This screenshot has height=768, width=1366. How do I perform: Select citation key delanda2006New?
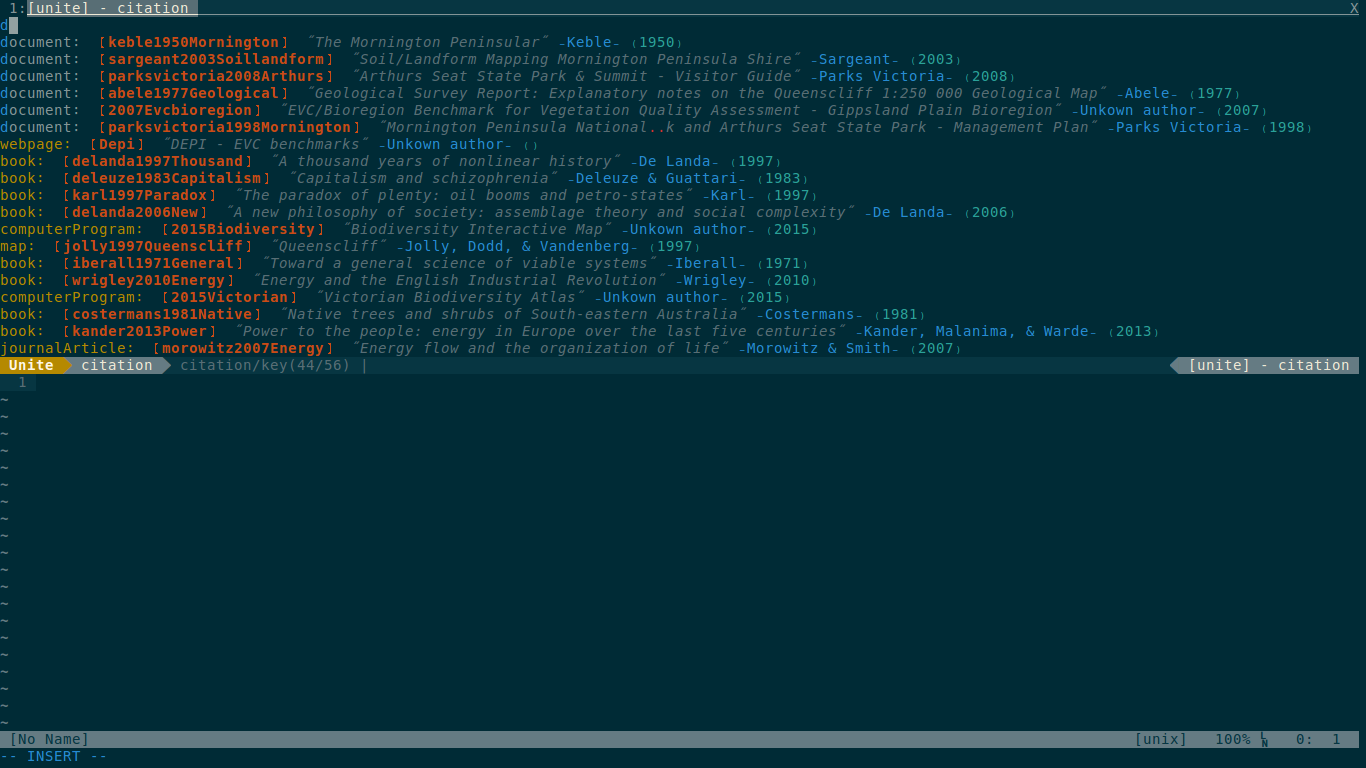(135, 212)
